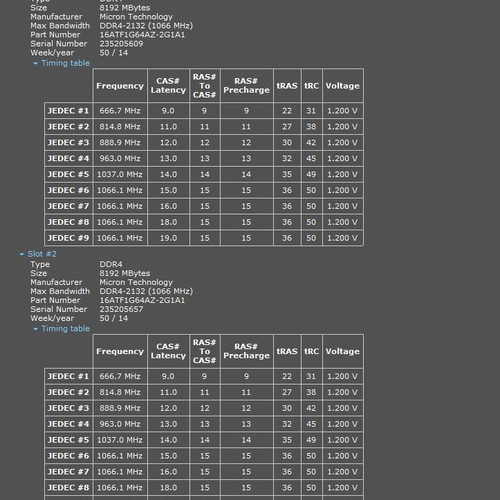
Task: Click the Frequency column header in the upper table
Action: [x=120, y=86]
